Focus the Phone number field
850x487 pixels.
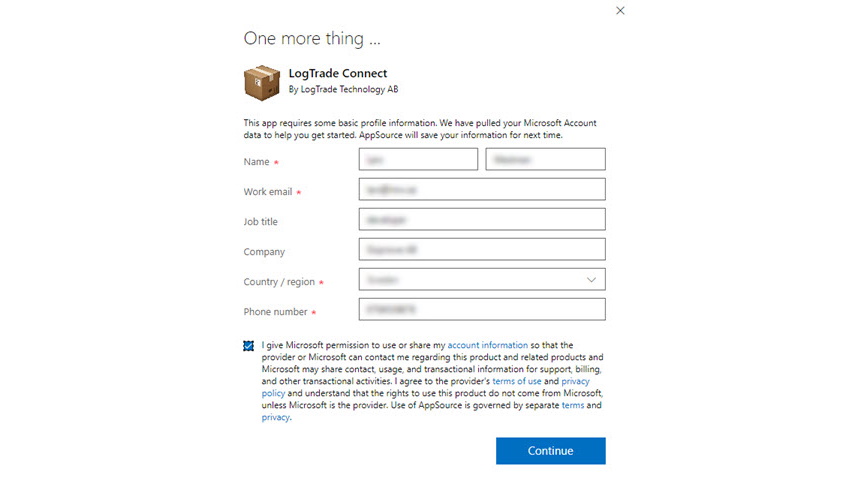pos(482,310)
